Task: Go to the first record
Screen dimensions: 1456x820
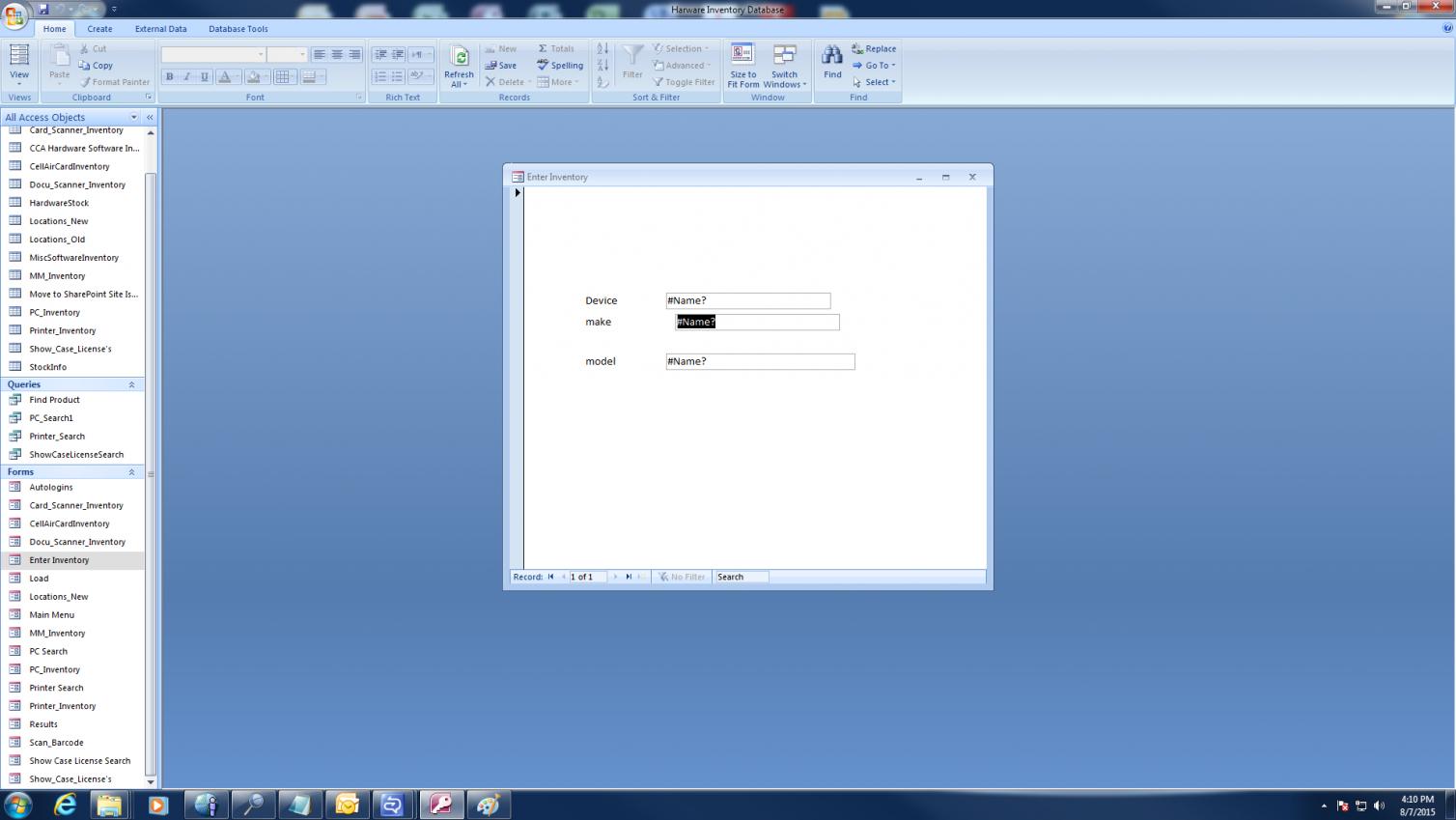Action: pyautogui.click(x=551, y=578)
